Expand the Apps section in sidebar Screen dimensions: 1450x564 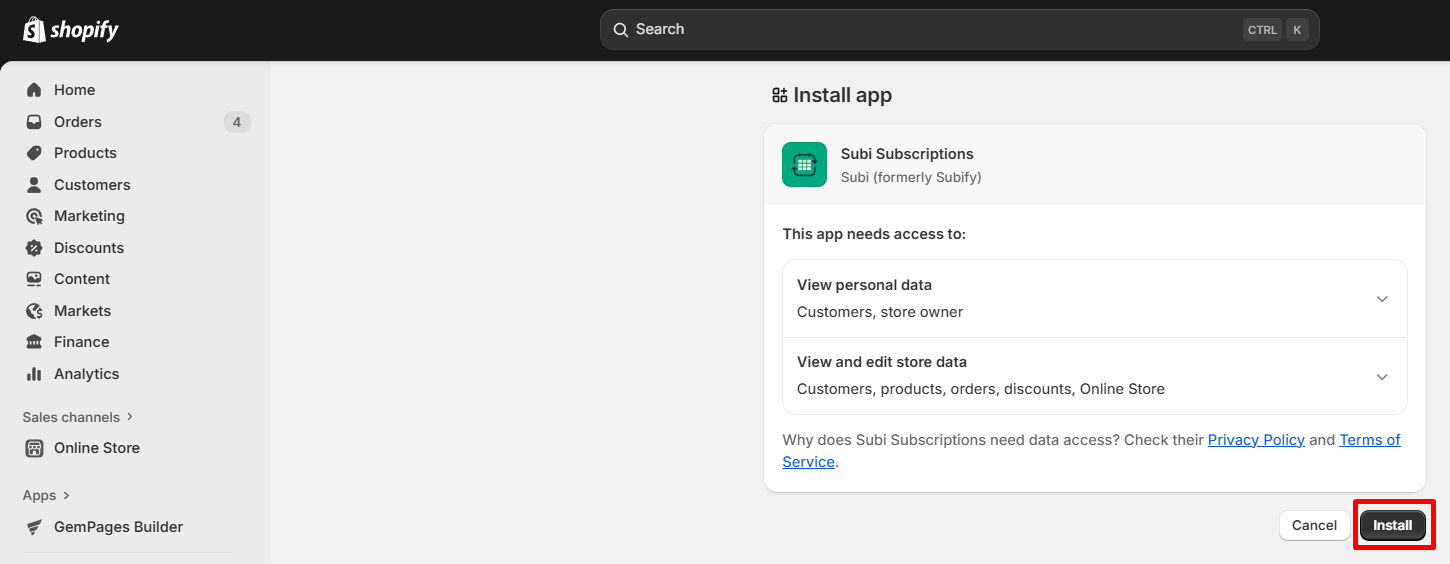click(x=46, y=495)
